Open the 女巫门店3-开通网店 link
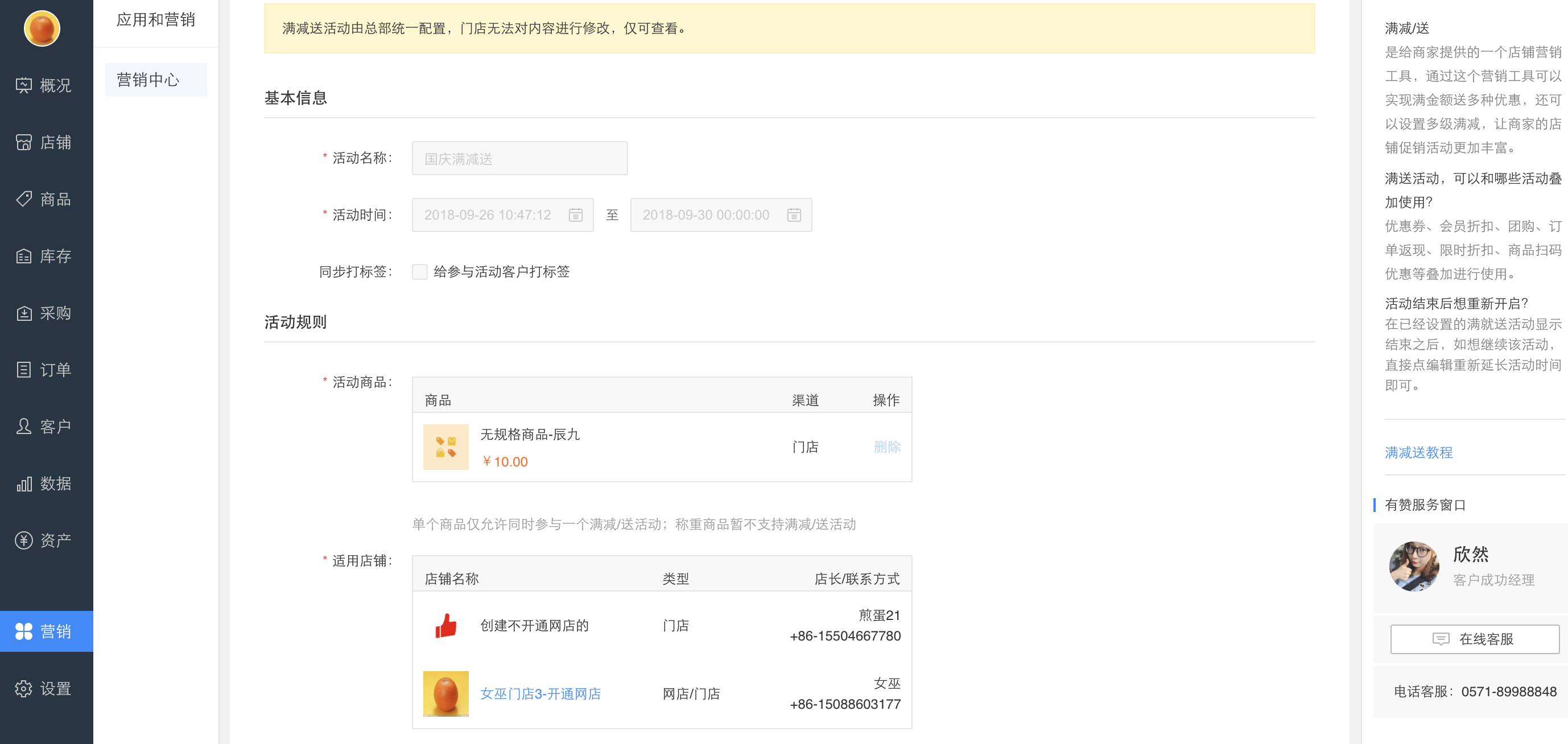This screenshot has width=1568, height=744. [540, 693]
